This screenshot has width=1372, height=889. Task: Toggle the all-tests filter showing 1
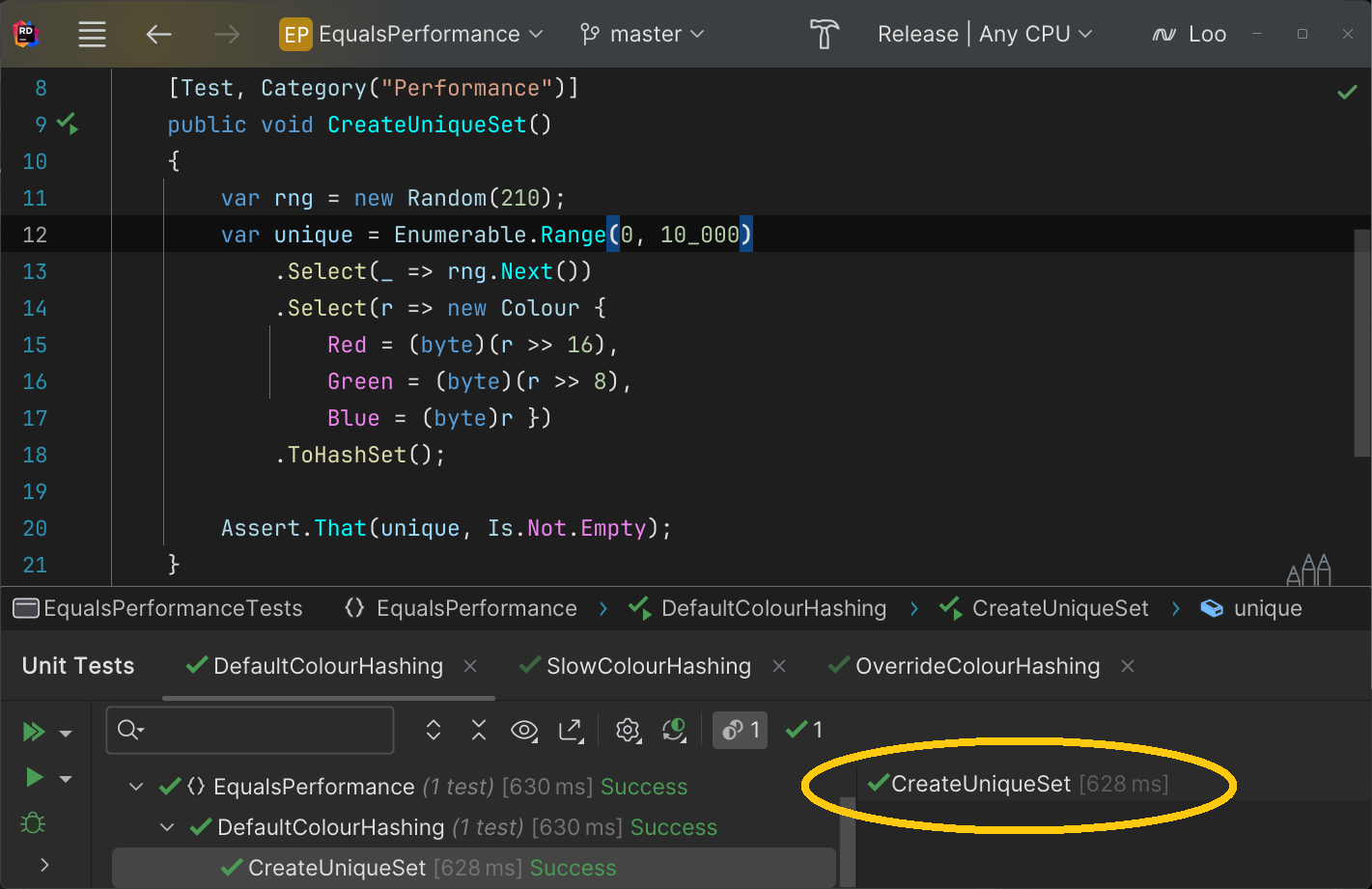click(x=740, y=731)
